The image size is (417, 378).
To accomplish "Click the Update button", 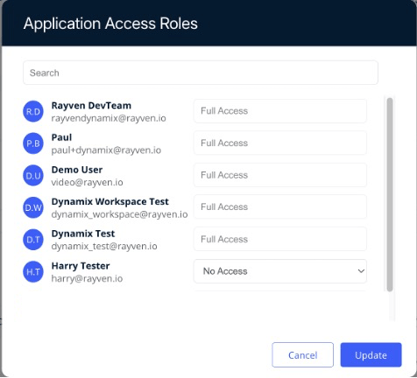I will click(x=371, y=355).
